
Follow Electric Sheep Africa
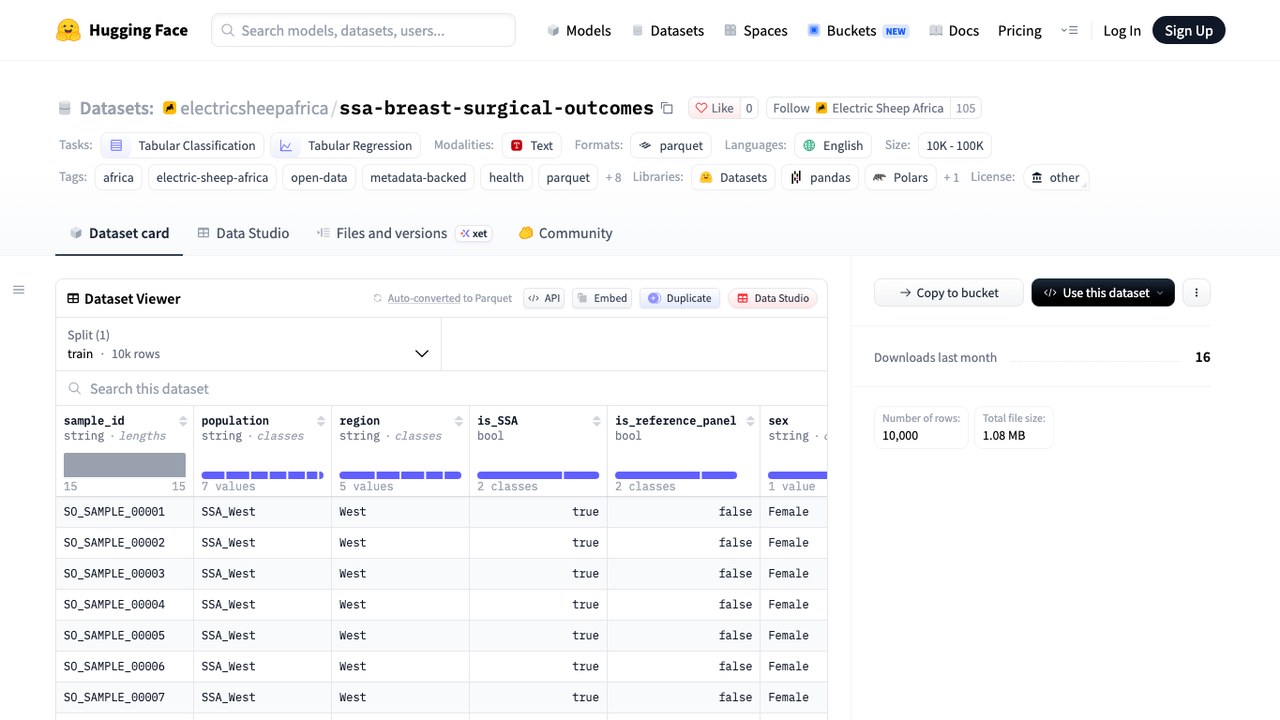click(858, 108)
